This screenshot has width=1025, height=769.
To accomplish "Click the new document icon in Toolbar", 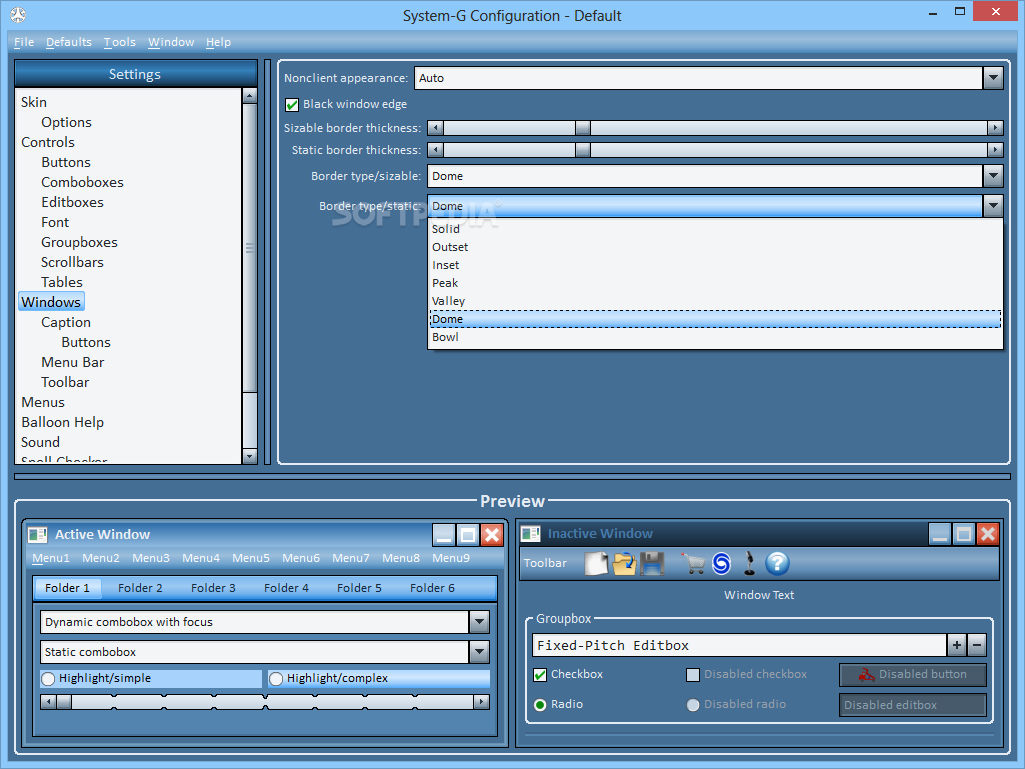I will pyautogui.click(x=596, y=563).
